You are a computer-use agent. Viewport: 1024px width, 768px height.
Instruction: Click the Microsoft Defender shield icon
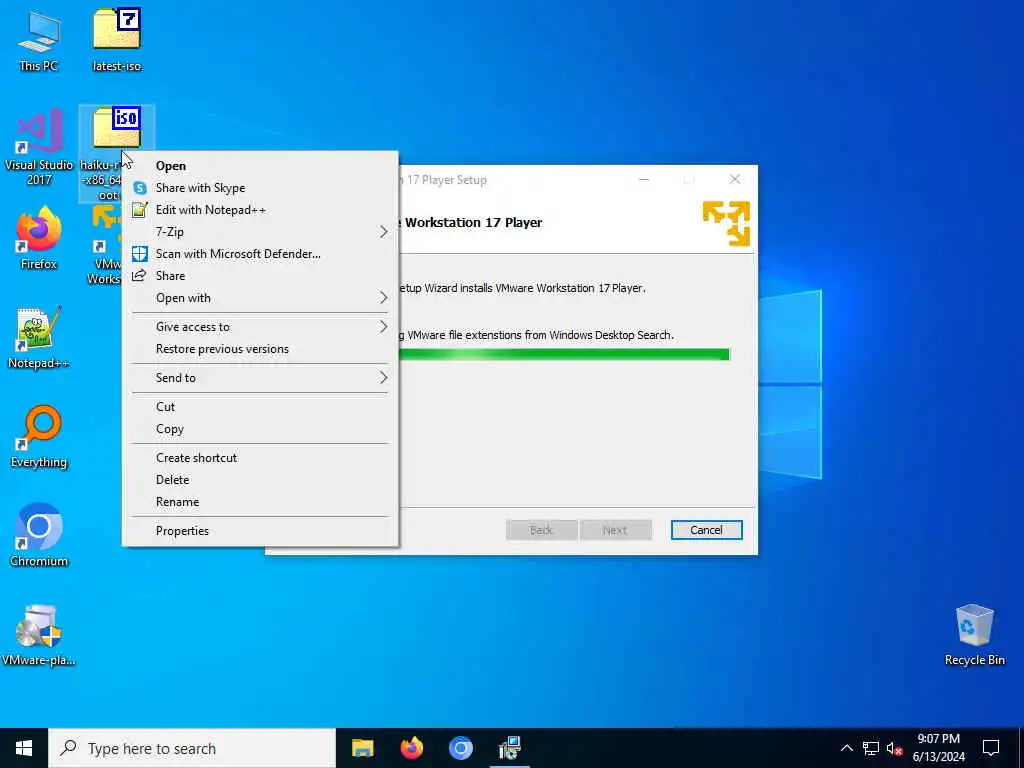tap(140, 253)
